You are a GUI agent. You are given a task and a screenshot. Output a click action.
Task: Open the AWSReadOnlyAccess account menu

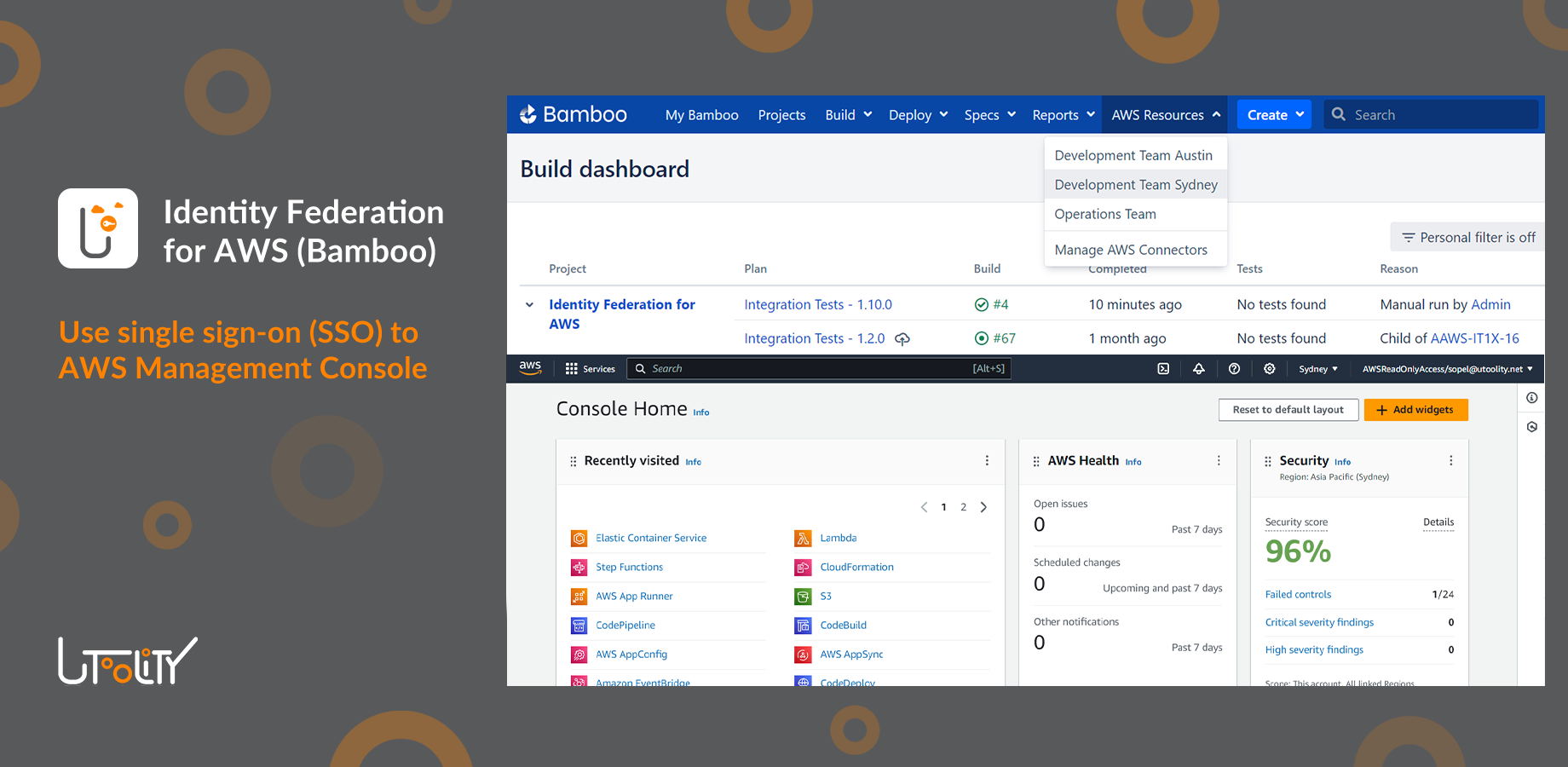point(1446,368)
